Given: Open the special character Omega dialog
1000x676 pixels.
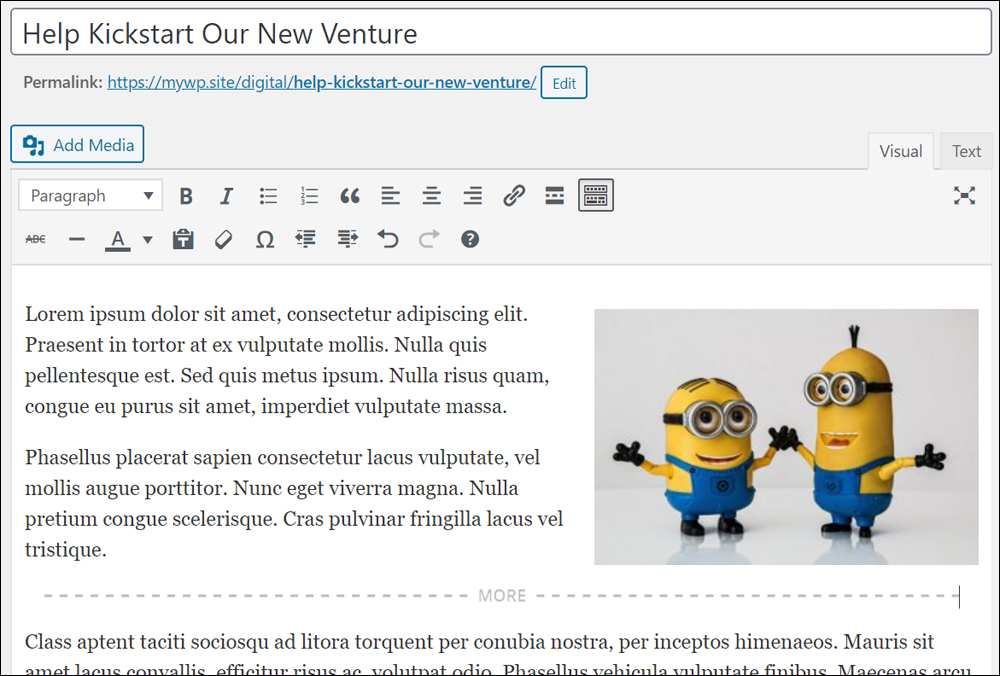Looking at the screenshot, I should coord(265,239).
